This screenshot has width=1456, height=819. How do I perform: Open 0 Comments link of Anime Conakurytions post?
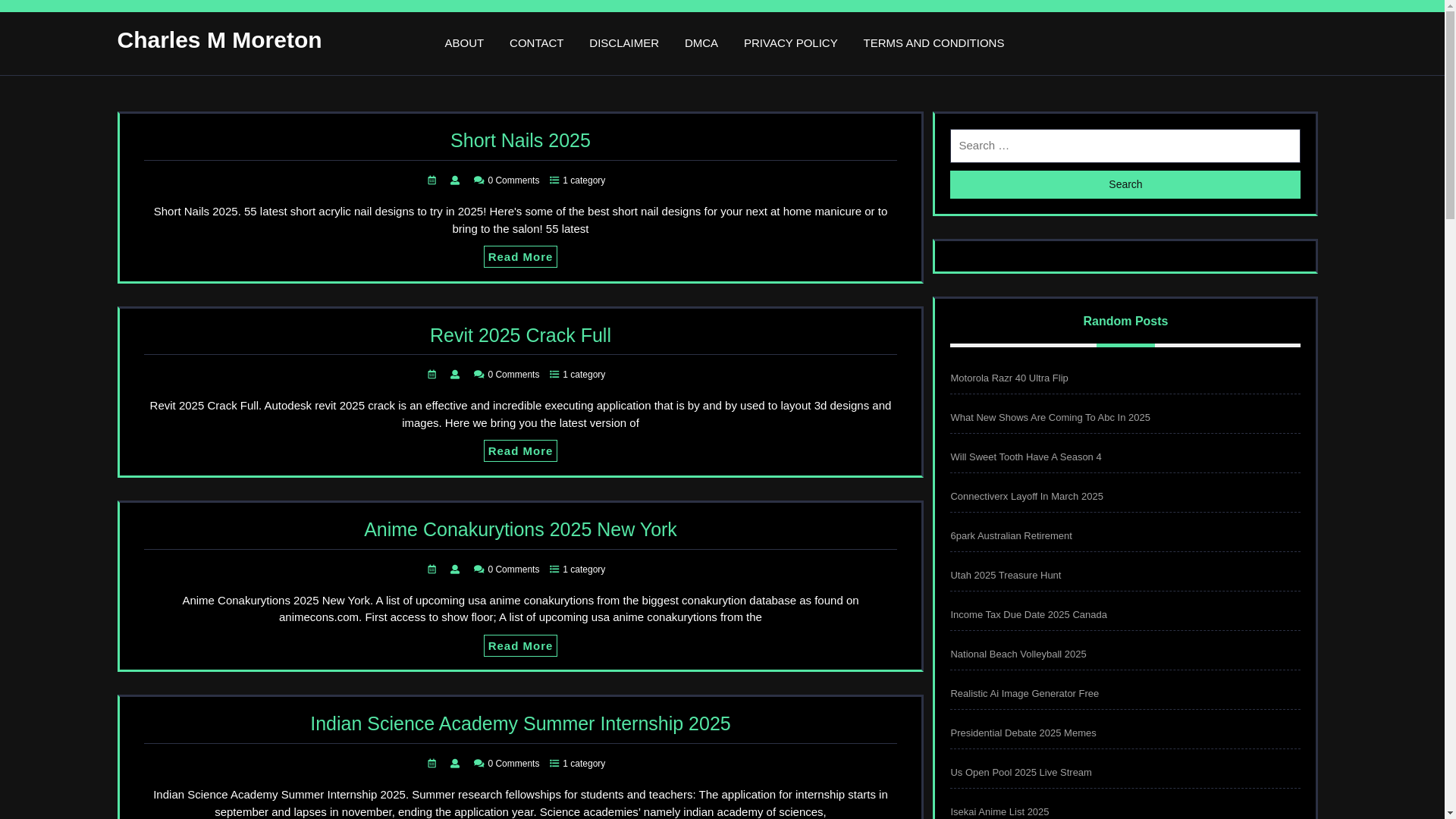click(513, 570)
